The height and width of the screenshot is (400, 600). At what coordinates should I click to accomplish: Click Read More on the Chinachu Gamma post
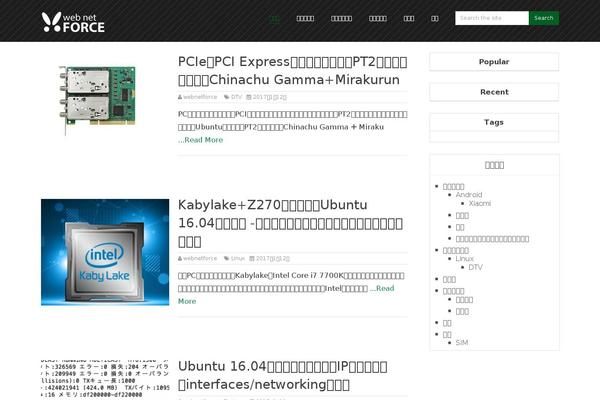(x=201, y=140)
